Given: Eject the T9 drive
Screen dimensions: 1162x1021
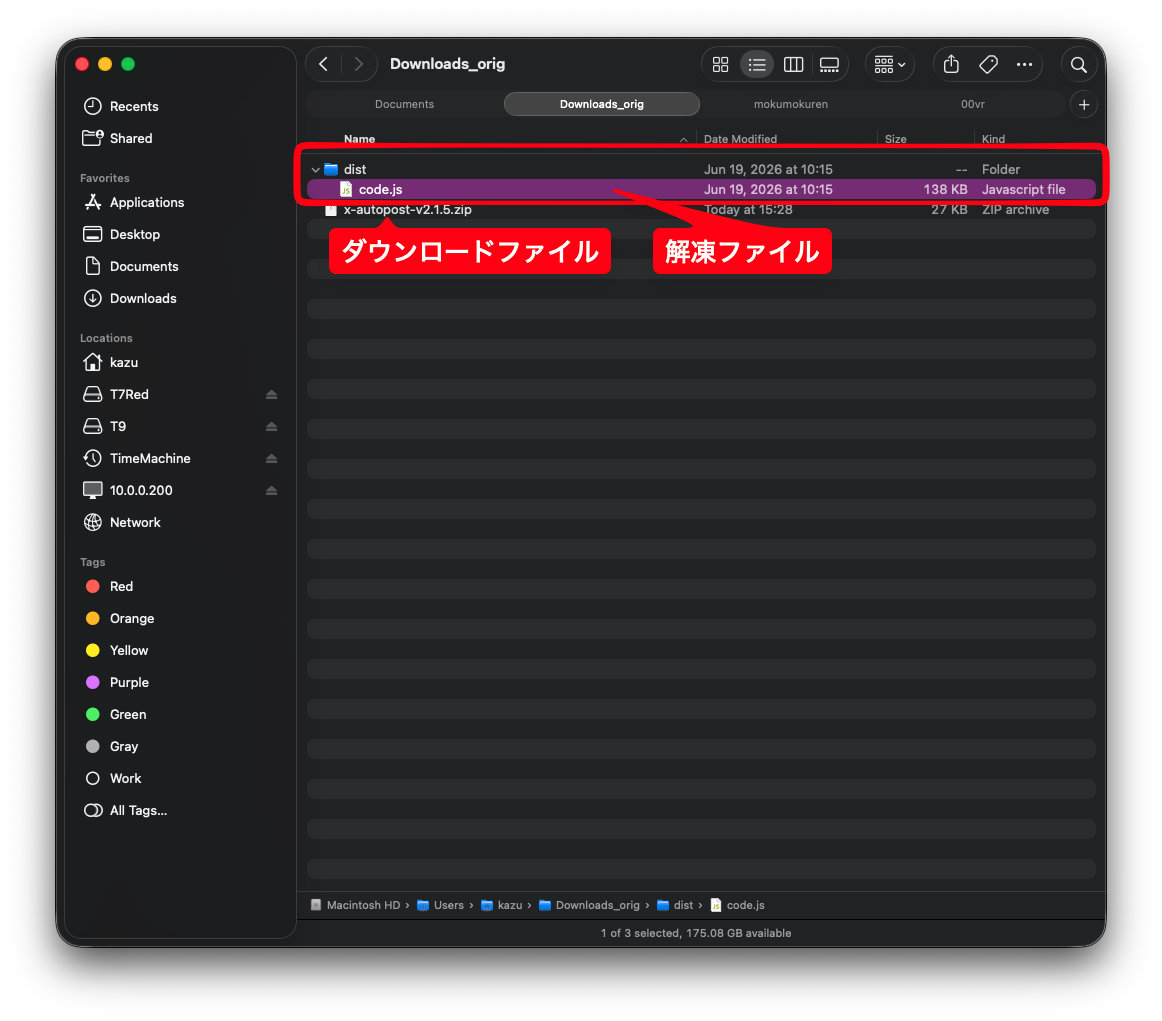Looking at the screenshot, I should pos(271,427).
